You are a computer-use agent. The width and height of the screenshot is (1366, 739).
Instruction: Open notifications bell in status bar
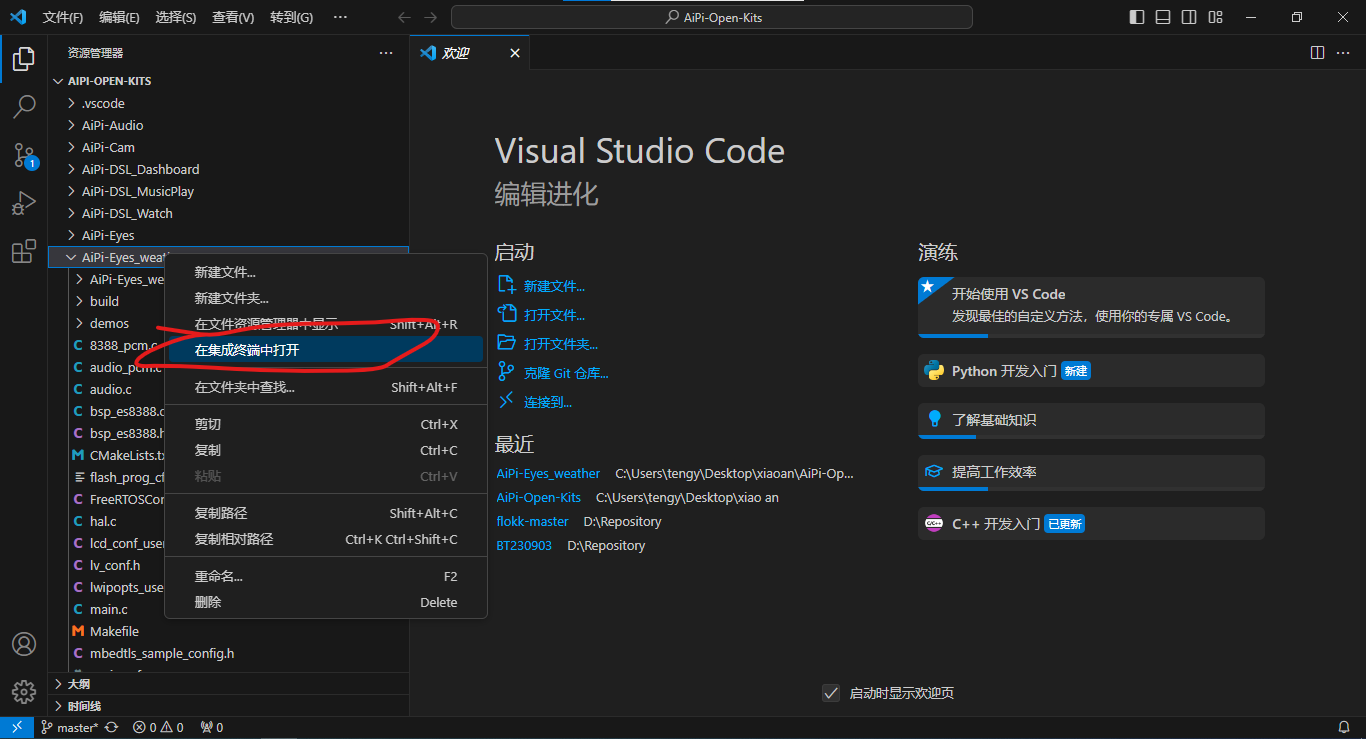[1344, 728]
